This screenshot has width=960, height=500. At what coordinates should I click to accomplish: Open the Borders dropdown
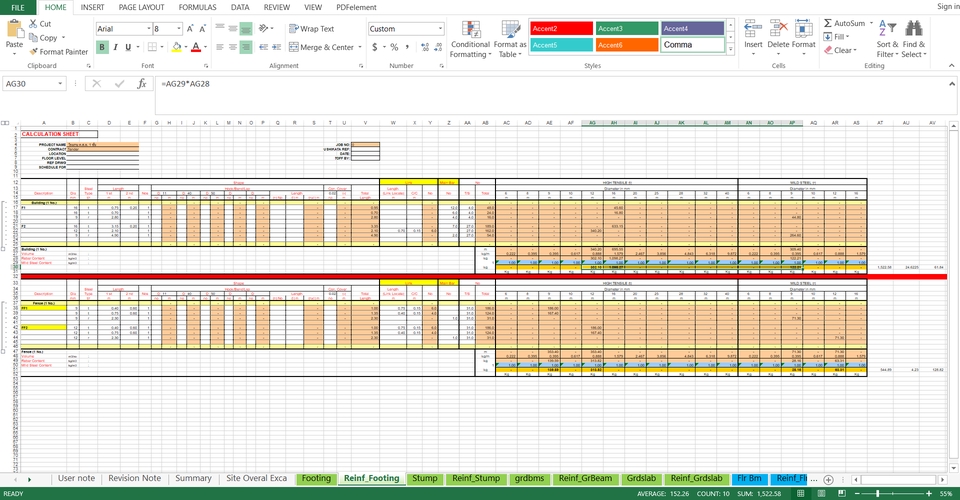[162, 47]
